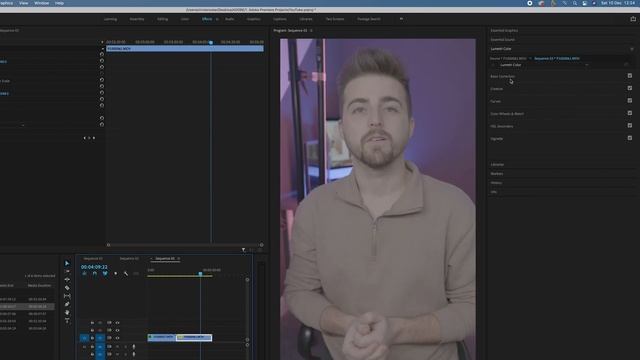Reset the Lumetri Color effect
This screenshot has height=360, width=640.
(626, 64)
